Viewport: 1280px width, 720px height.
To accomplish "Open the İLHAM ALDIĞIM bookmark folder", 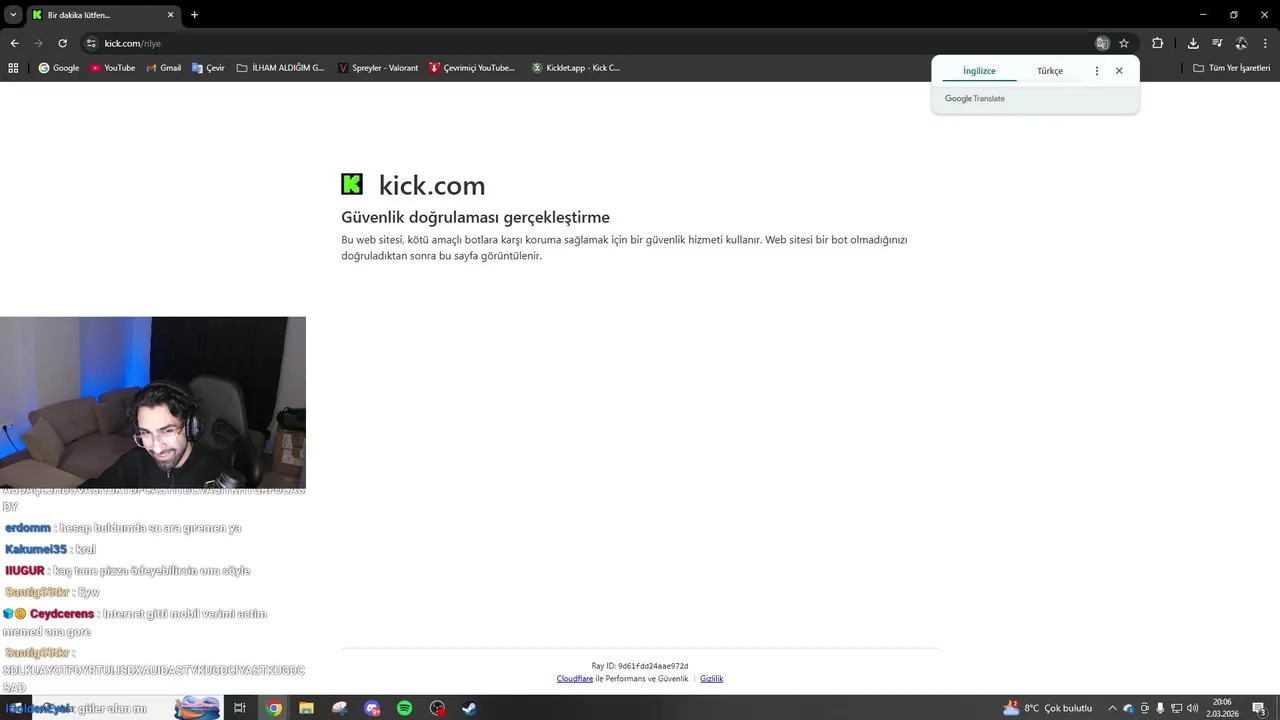I will tap(280, 68).
